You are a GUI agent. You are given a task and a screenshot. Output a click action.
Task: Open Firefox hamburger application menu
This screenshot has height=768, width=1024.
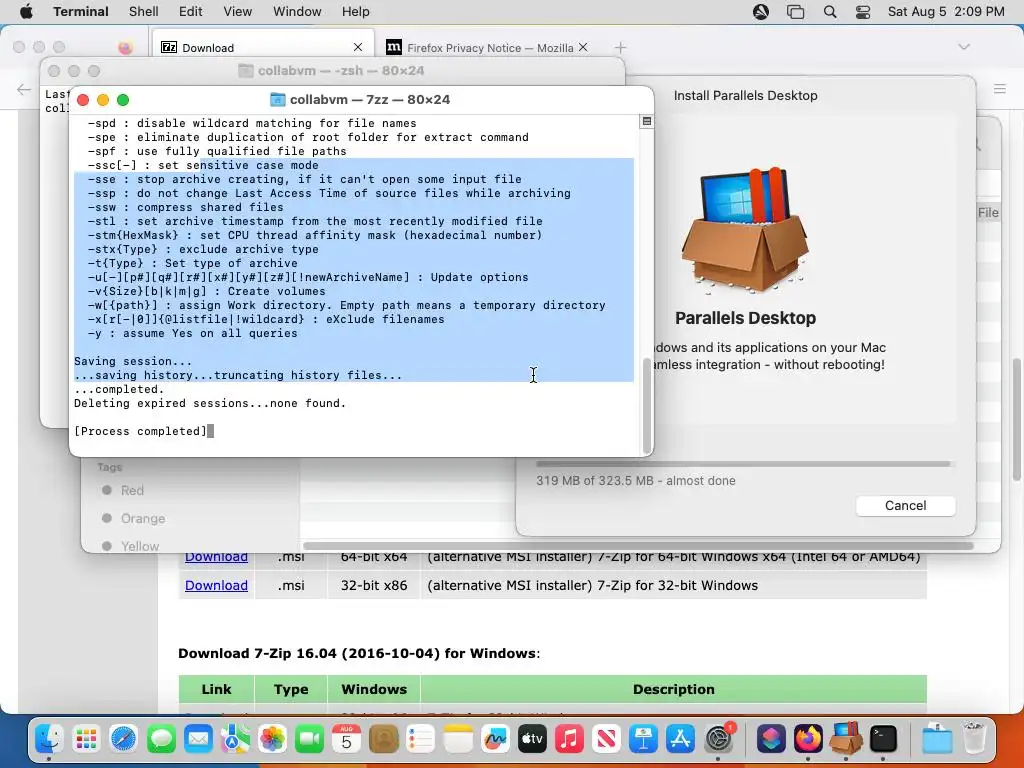1000,89
